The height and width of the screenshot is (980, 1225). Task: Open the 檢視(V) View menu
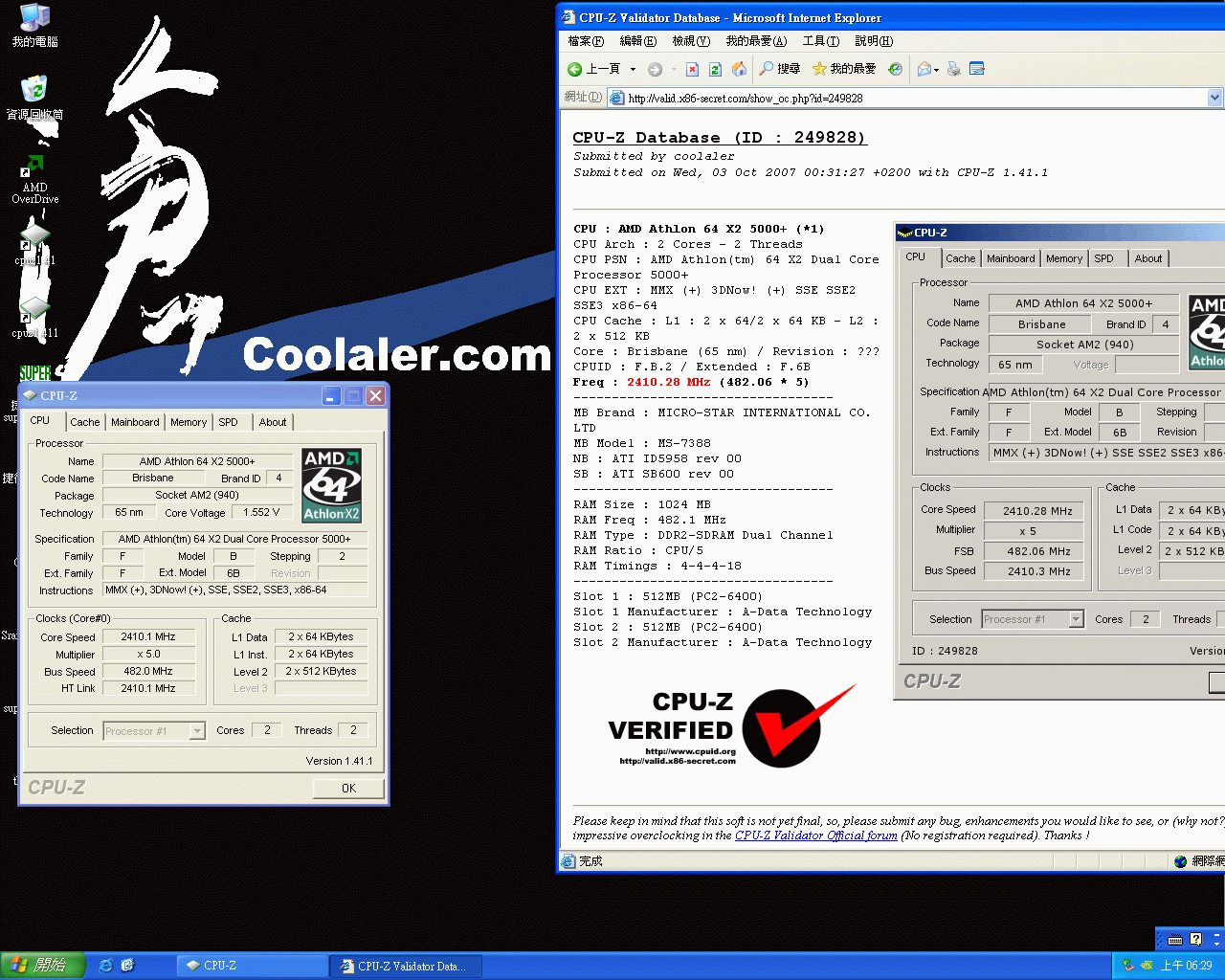(x=690, y=41)
